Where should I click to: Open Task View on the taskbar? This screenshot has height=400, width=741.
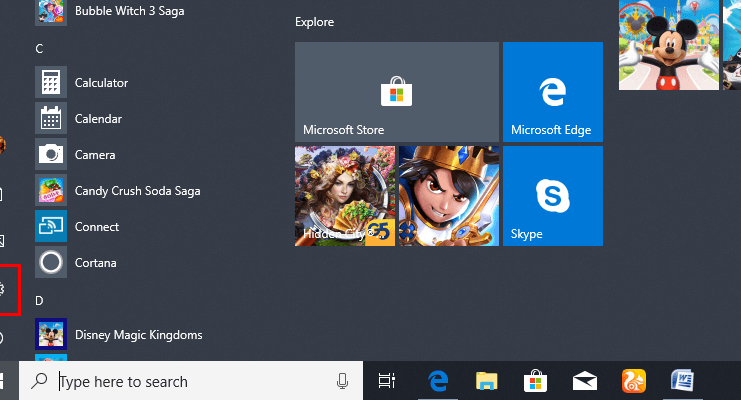click(x=387, y=381)
